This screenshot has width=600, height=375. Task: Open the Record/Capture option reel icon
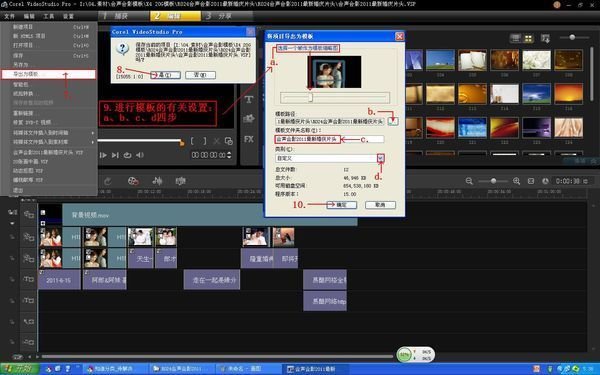(x=133, y=181)
